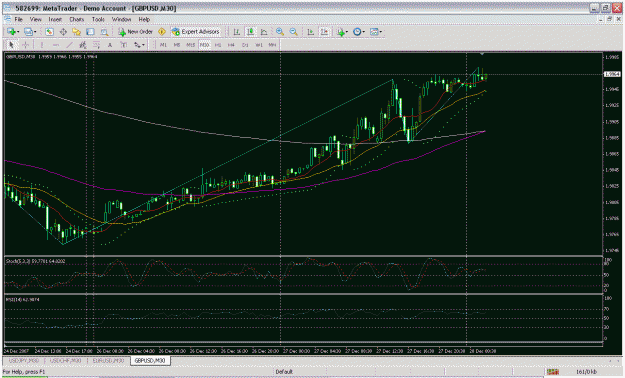Switch to the EURUSD,M30 chart tab

(108, 360)
